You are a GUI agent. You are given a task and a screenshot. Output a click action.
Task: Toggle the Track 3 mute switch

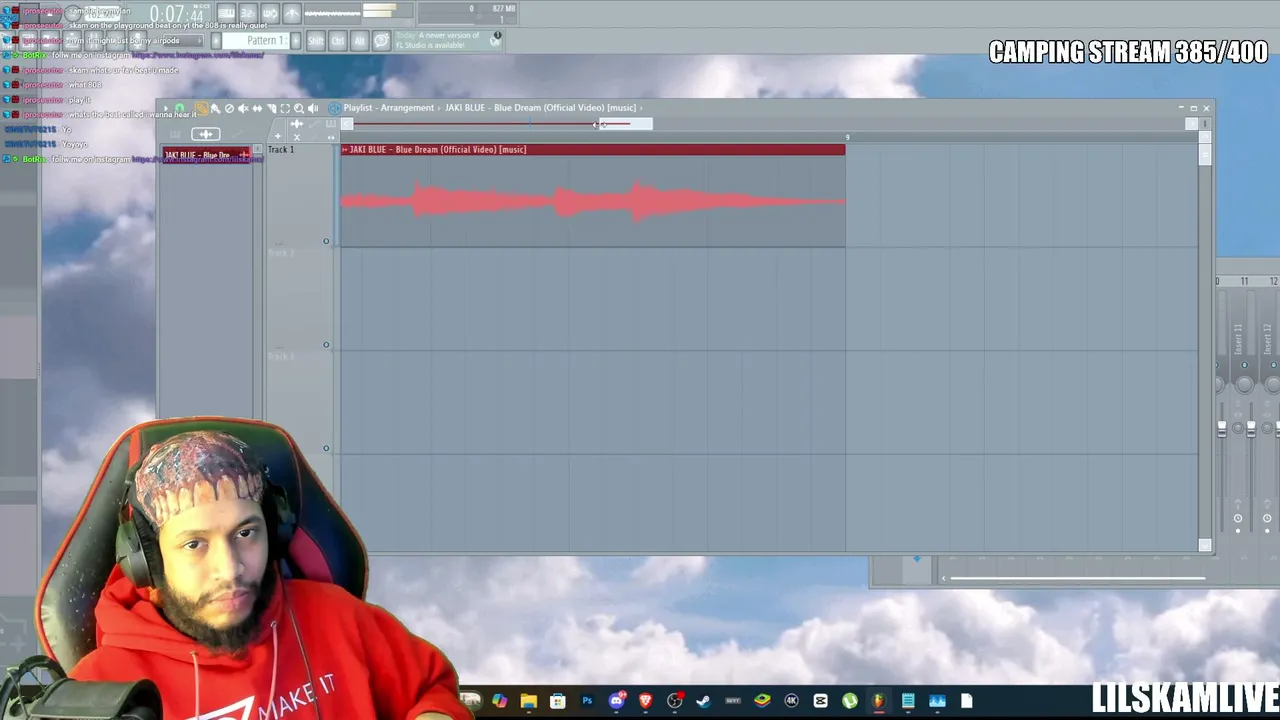pyautogui.click(x=326, y=449)
